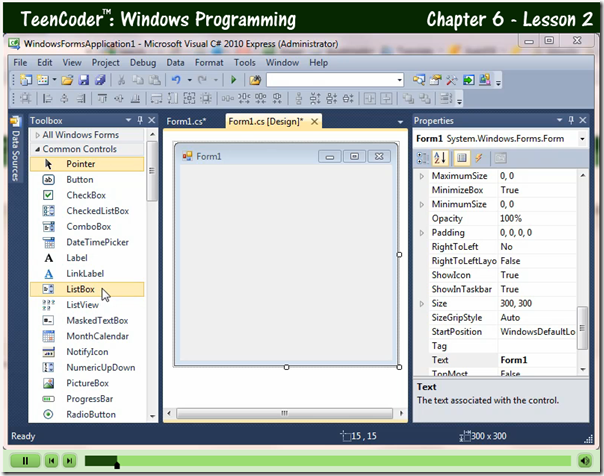Click the New Project toolbar icon
Screen dimensions: 604x476
26,80
